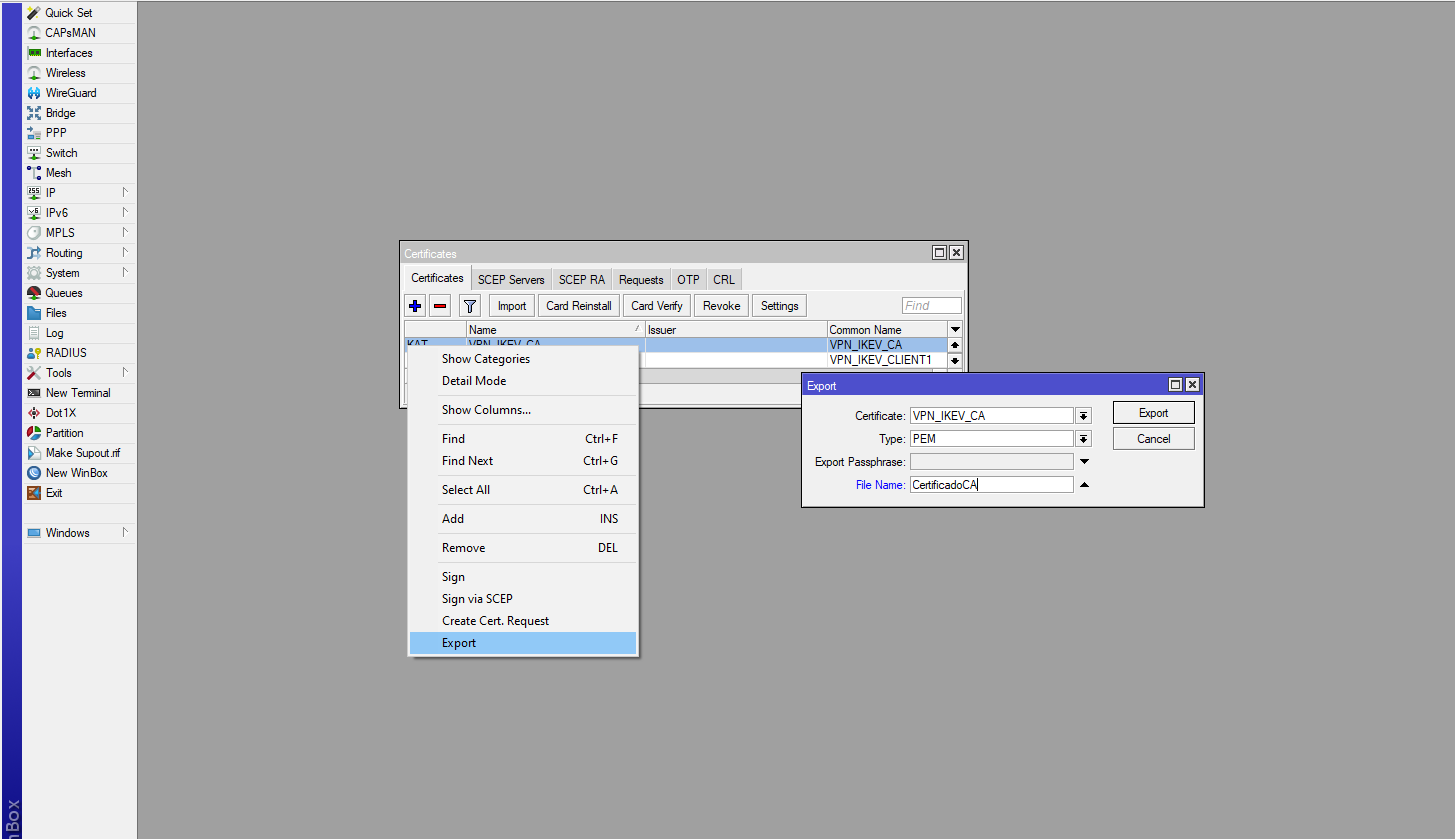Choose Find Next in the context menu
The width and height of the screenshot is (1455, 839).
[x=523, y=461]
